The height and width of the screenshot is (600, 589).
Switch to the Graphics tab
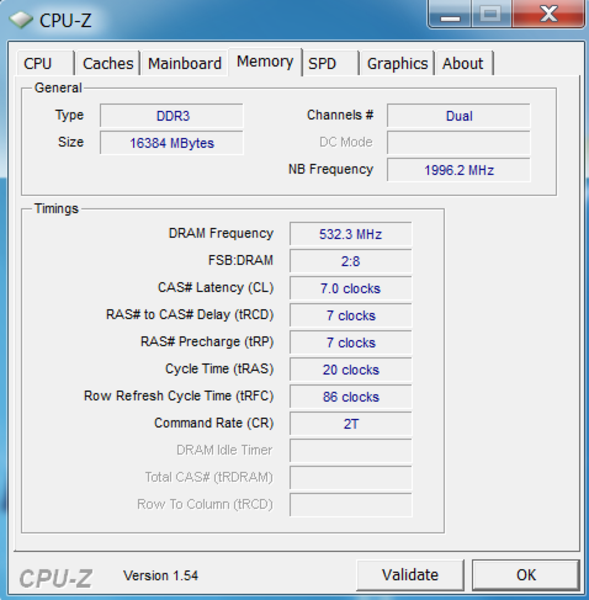pos(397,63)
